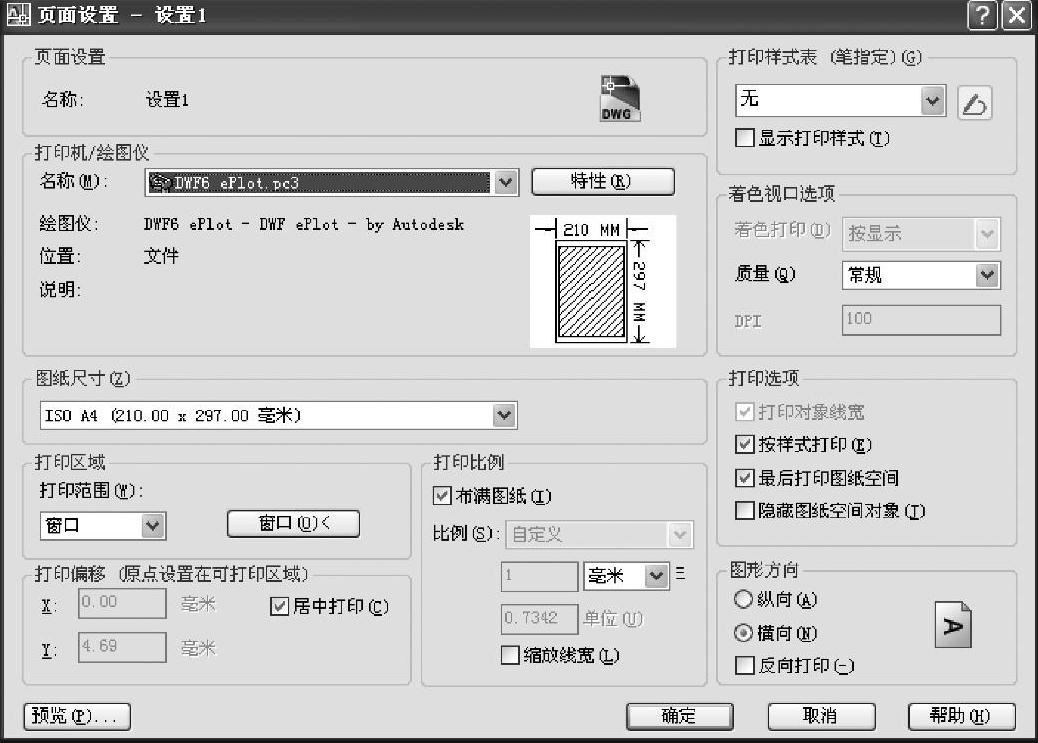Click the help question mark title button
Screen dimensions: 1038x743
pyautogui.click(x=982, y=15)
